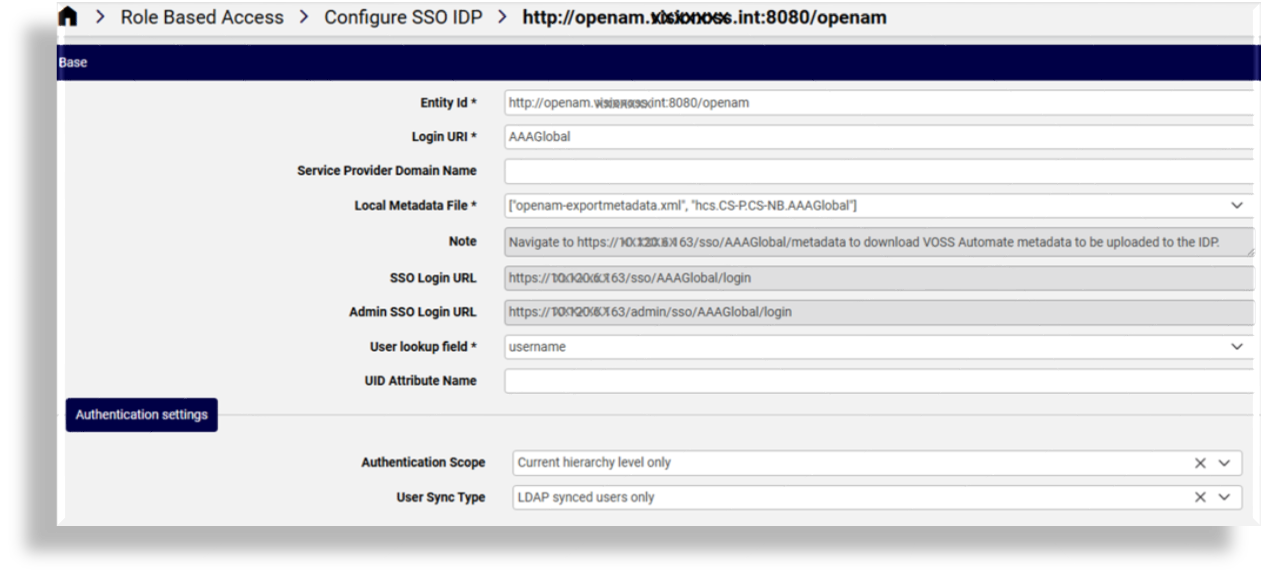Select the Authentication settings section tab

tap(141, 414)
